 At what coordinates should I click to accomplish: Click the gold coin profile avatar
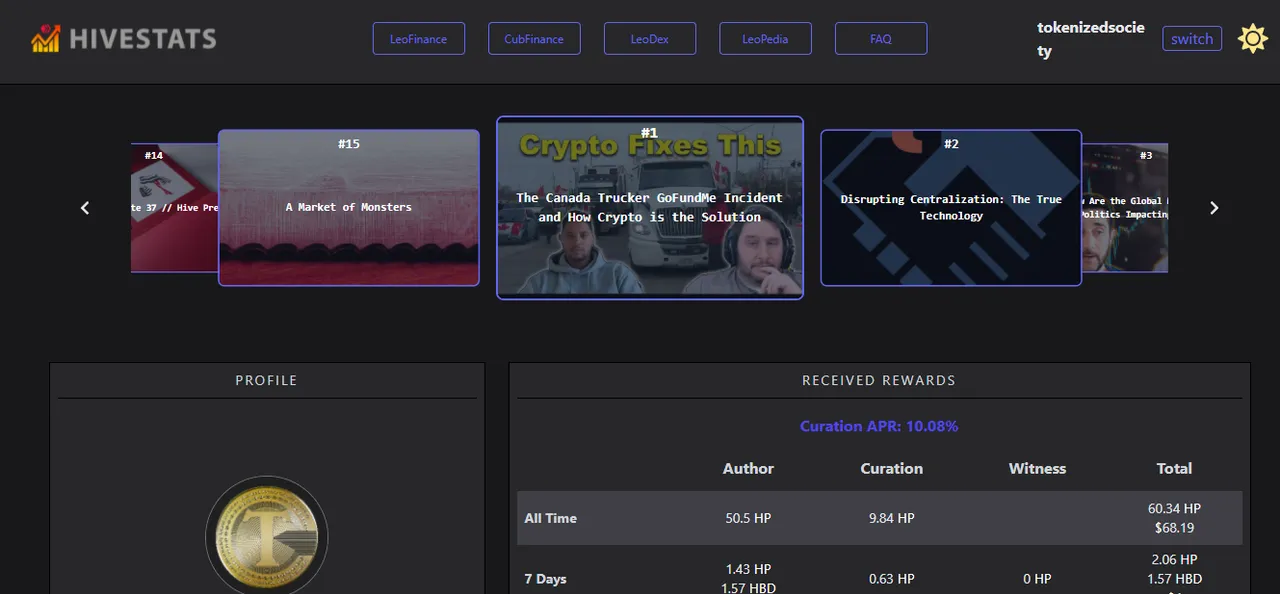266,537
